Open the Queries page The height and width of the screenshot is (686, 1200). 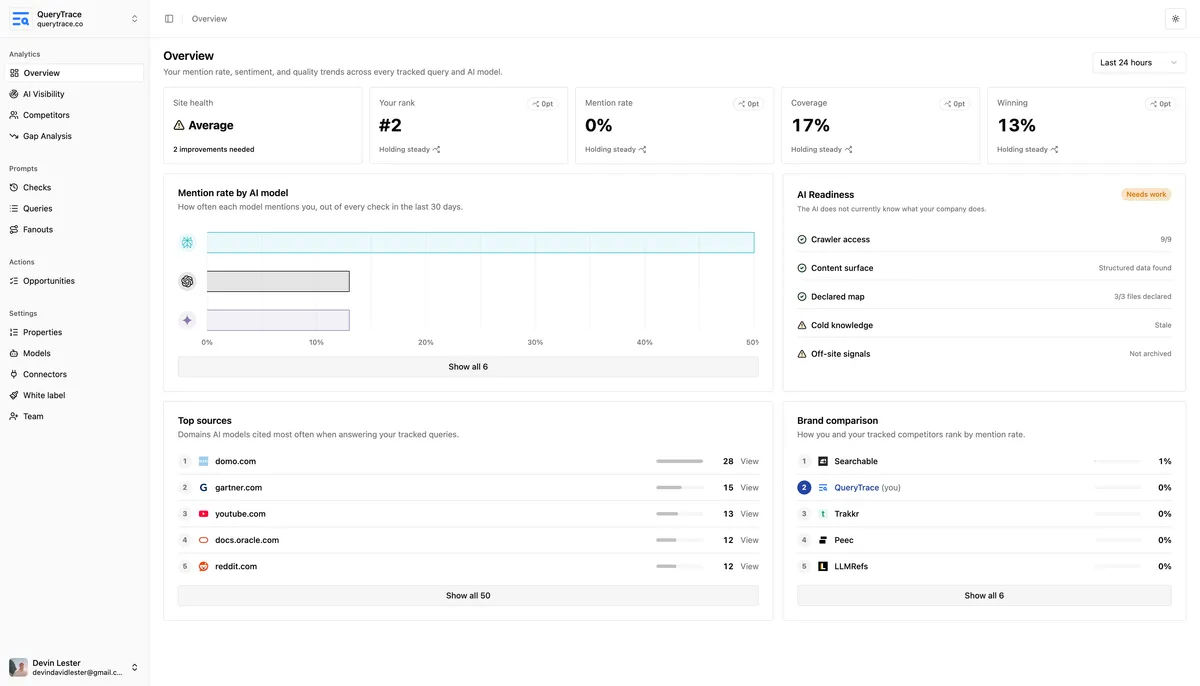(x=75, y=208)
